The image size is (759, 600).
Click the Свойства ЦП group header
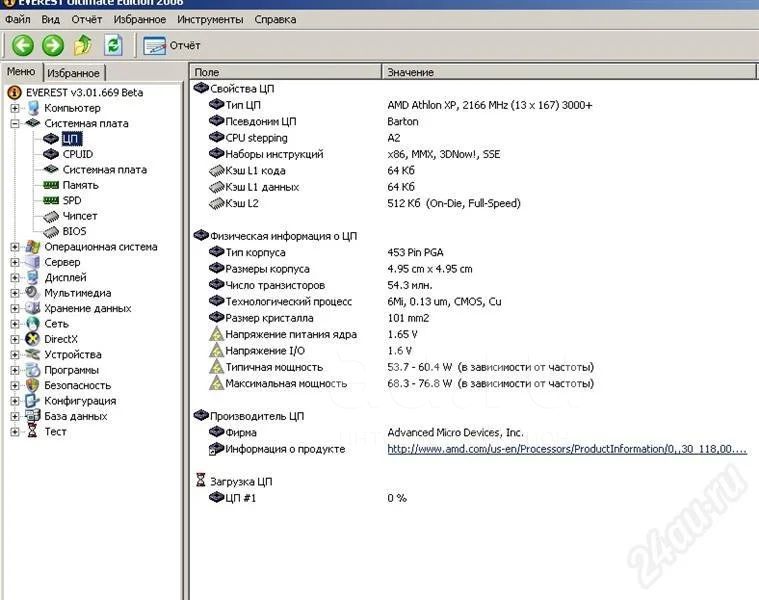click(234, 89)
